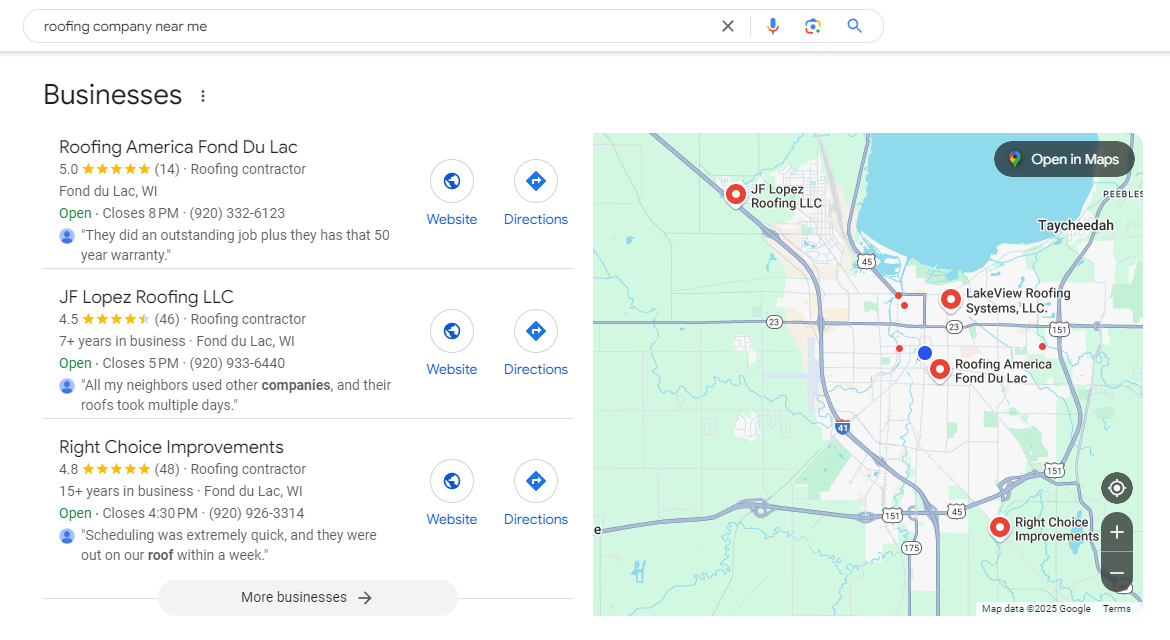Click the More businesses button

point(307,597)
